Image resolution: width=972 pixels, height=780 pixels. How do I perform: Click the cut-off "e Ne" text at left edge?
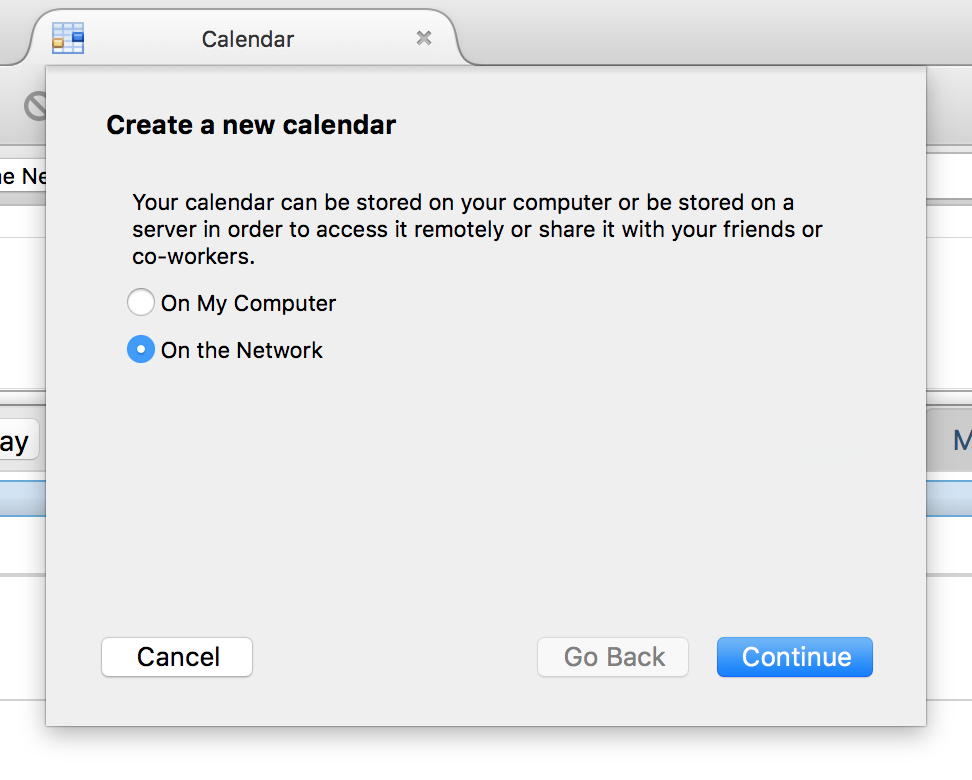[23, 177]
